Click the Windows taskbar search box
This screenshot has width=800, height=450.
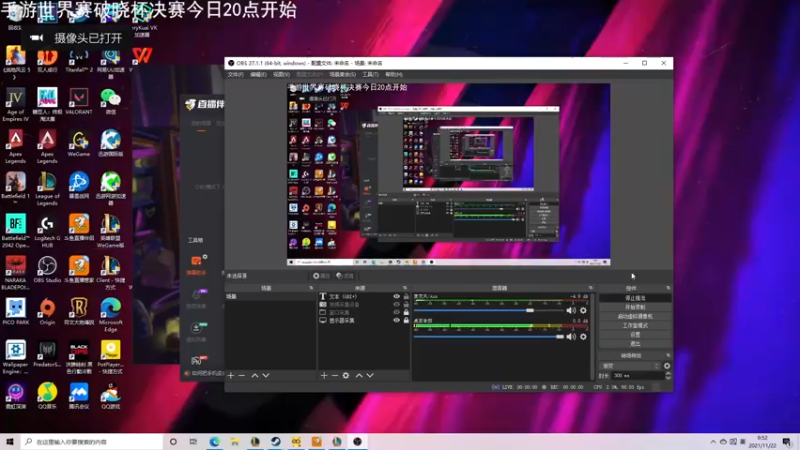(x=92, y=441)
